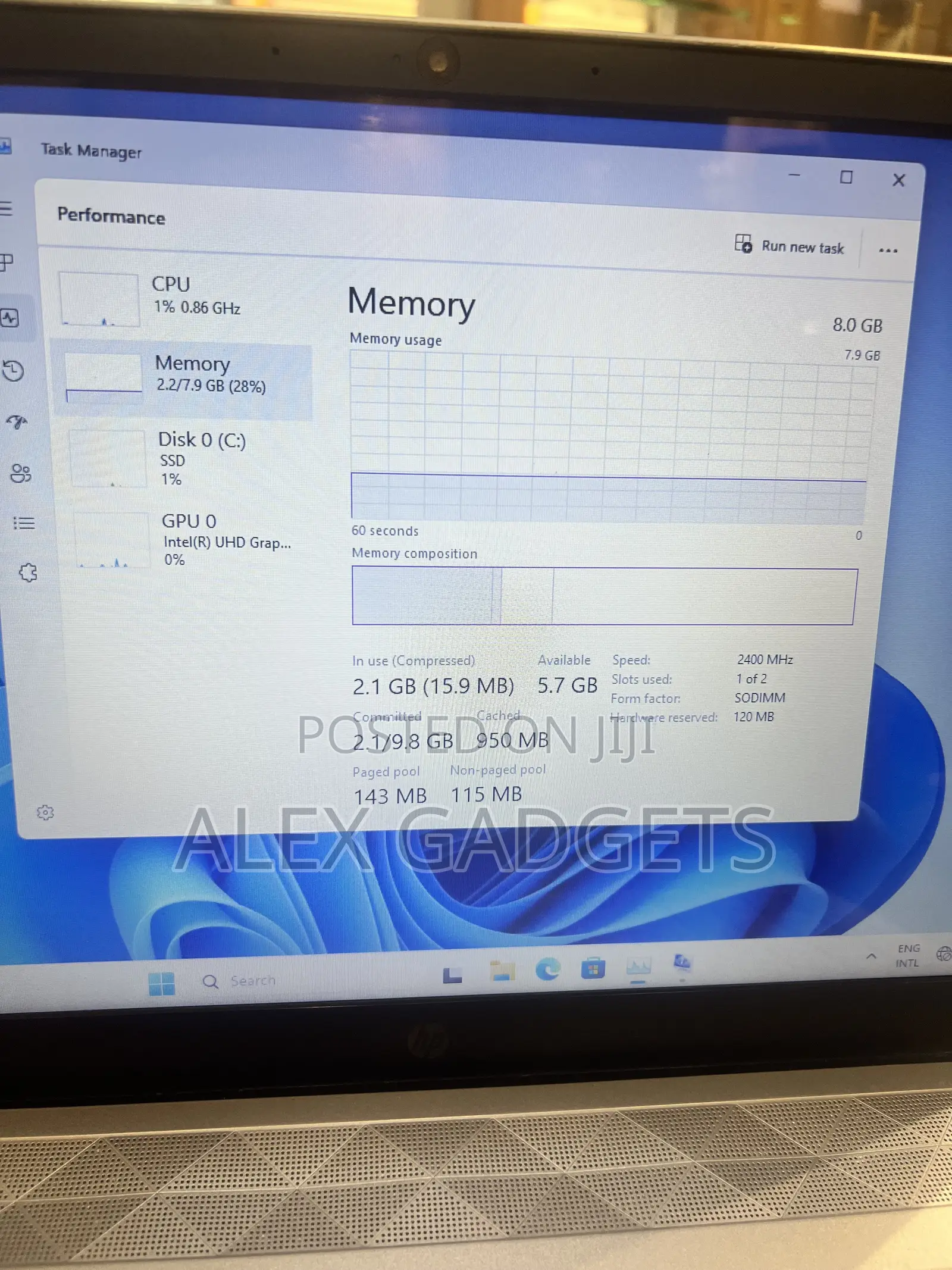Click the Memory composition bar
The image size is (952, 1270).
coord(604,596)
